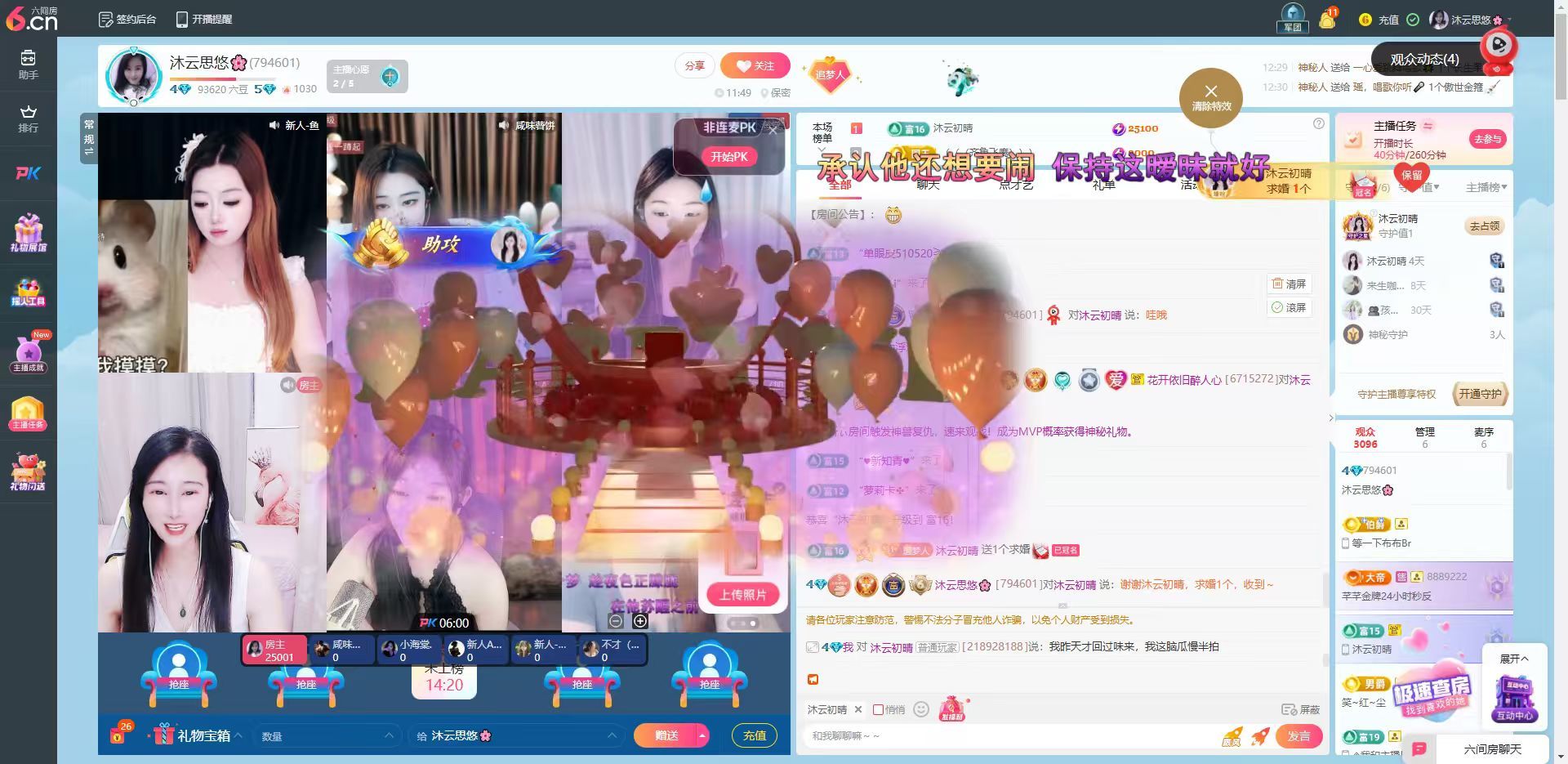
Task: Open the 礼物展馆 gift gallery icon
Action: [x=29, y=233]
